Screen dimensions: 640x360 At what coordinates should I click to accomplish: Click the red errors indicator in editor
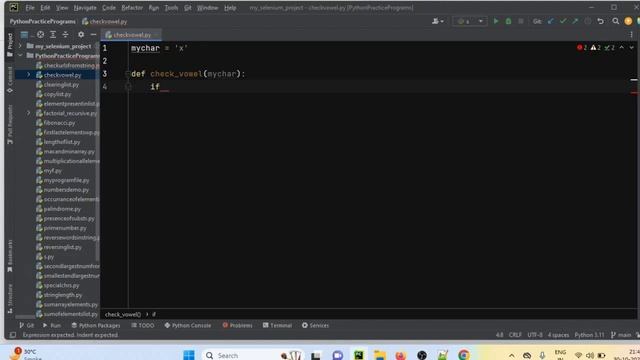coord(582,48)
